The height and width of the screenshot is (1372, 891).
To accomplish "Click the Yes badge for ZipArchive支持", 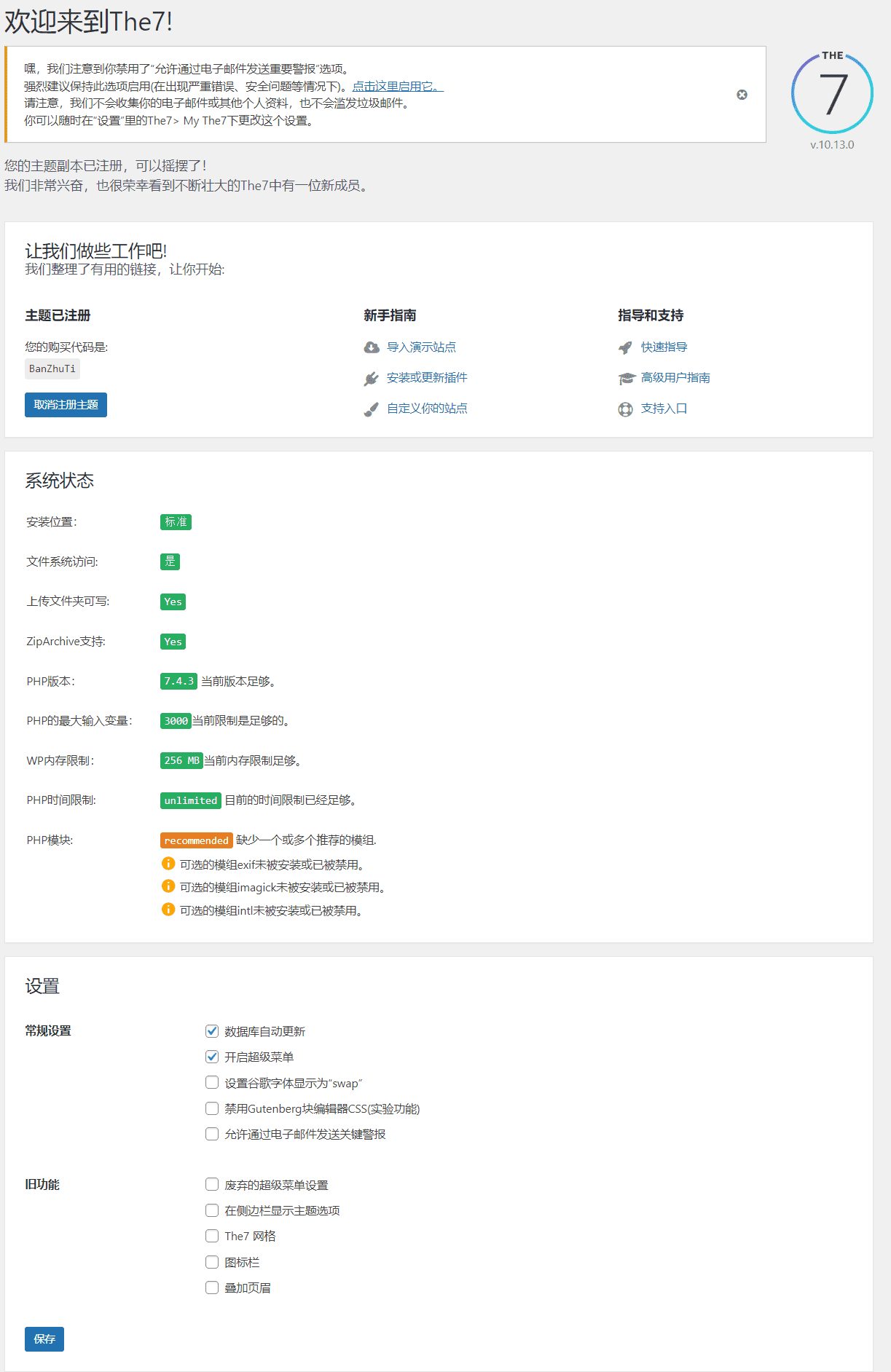I will 173,642.
